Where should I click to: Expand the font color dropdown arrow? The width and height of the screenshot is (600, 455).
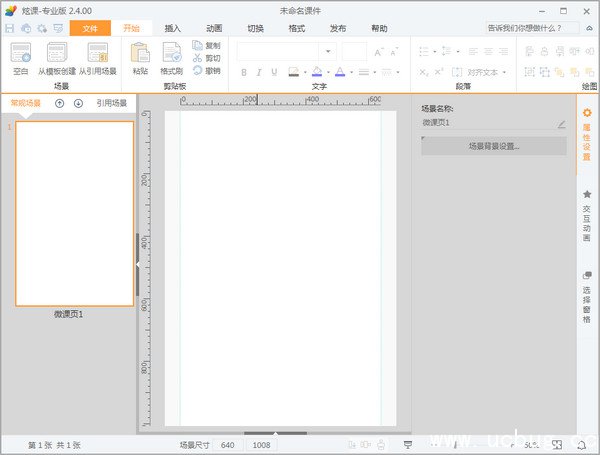352,72
